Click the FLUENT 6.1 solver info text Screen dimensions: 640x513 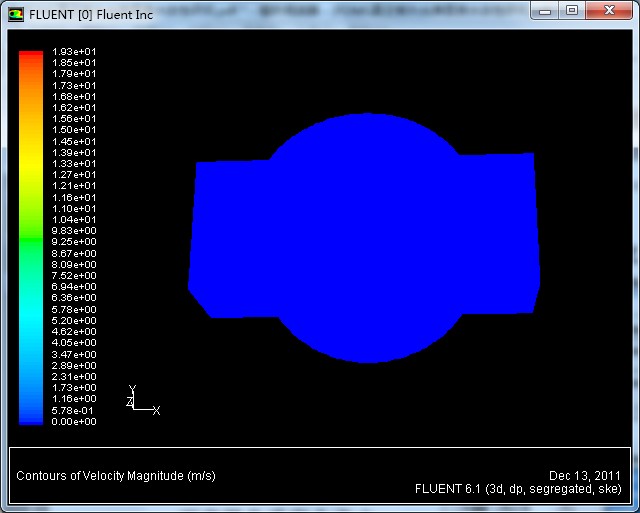pos(517,489)
